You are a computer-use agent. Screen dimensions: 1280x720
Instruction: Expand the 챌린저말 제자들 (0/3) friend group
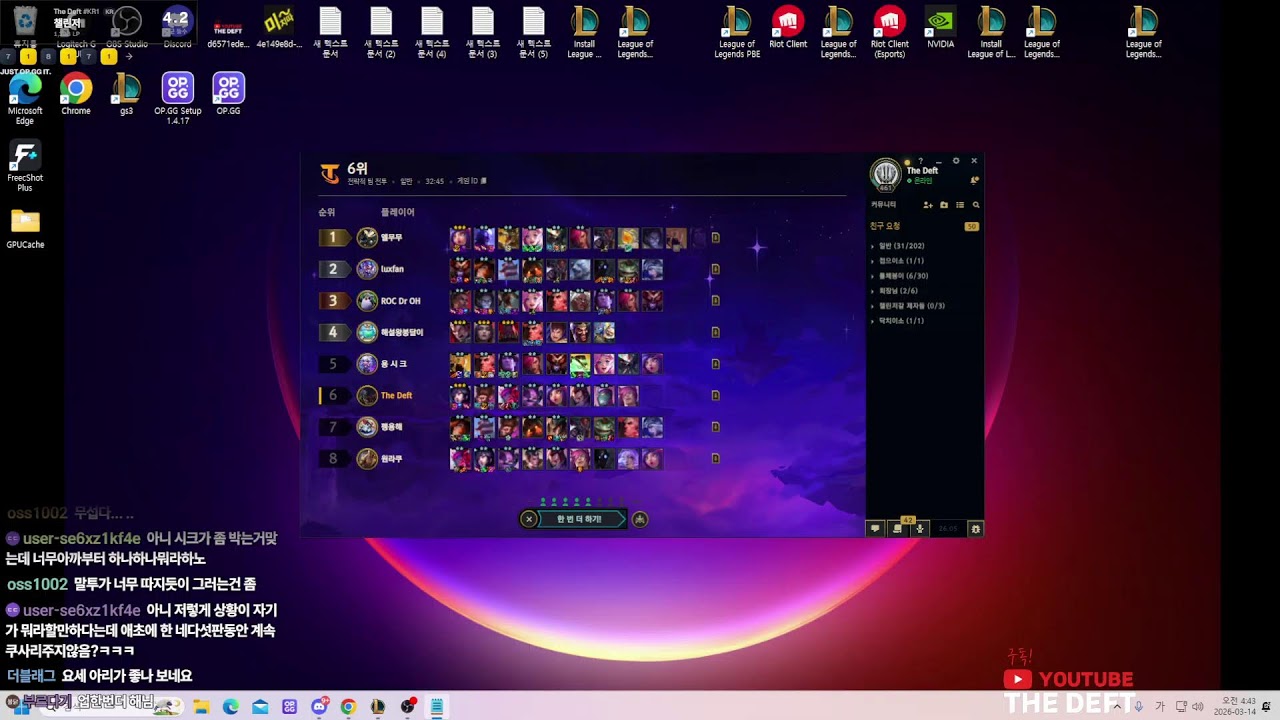(x=909, y=306)
